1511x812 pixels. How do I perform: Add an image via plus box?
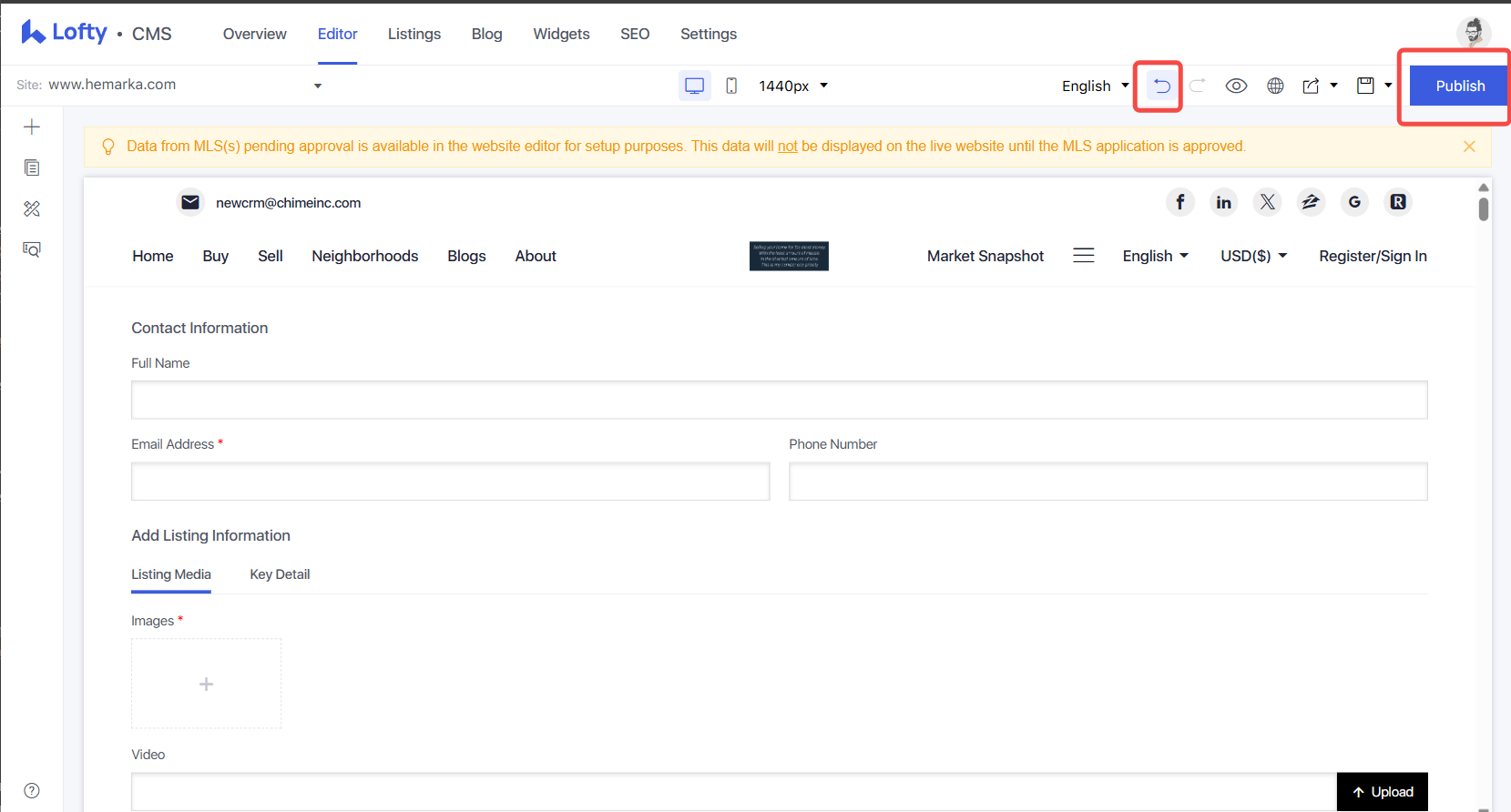(x=207, y=684)
